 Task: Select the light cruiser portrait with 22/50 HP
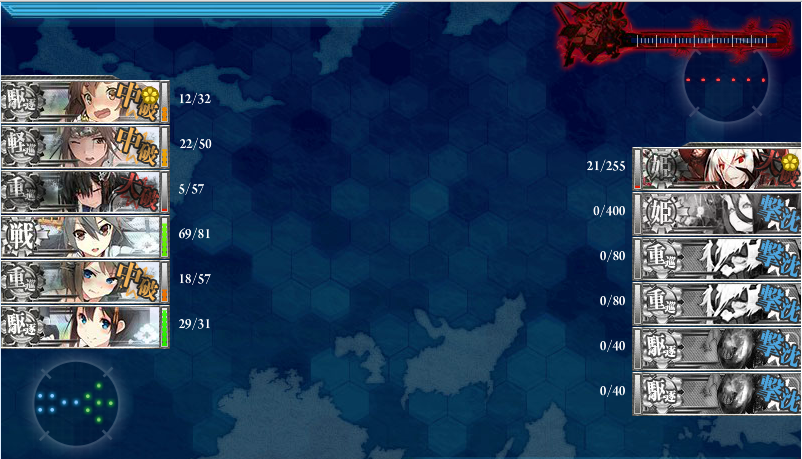pyautogui.click(x=85, y=146)
